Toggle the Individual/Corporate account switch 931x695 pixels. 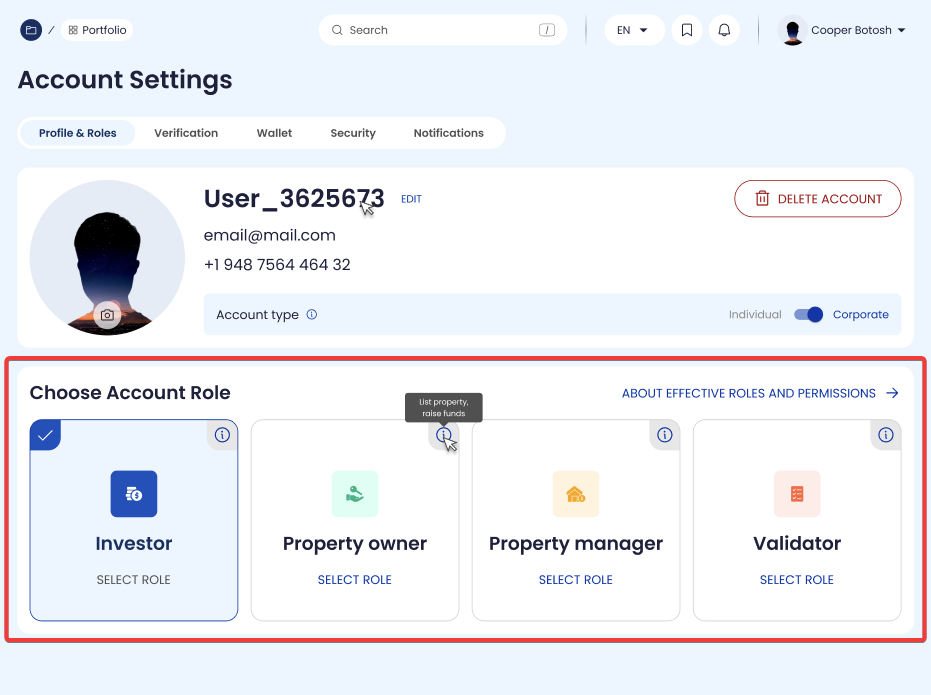pos(808,314)
